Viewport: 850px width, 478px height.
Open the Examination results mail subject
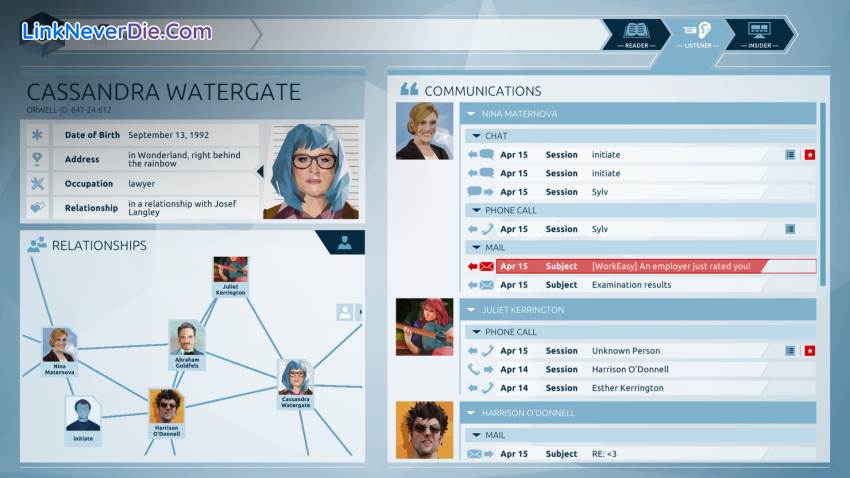[631, 285]
